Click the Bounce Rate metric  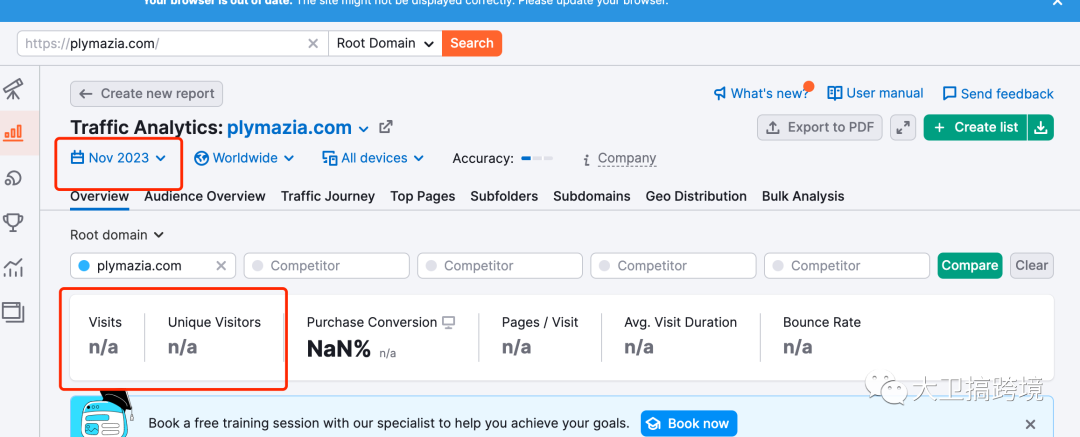click(822, 336)
